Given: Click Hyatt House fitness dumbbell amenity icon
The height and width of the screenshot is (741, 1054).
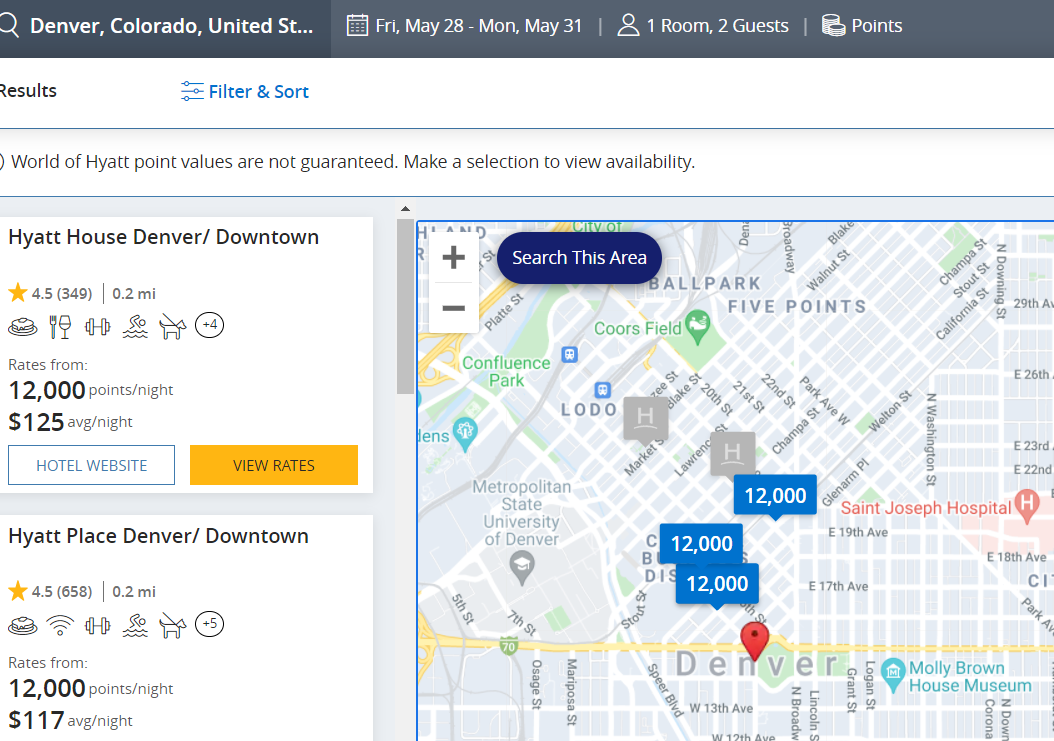Looking at the screenshot, I should click(97, 327).
